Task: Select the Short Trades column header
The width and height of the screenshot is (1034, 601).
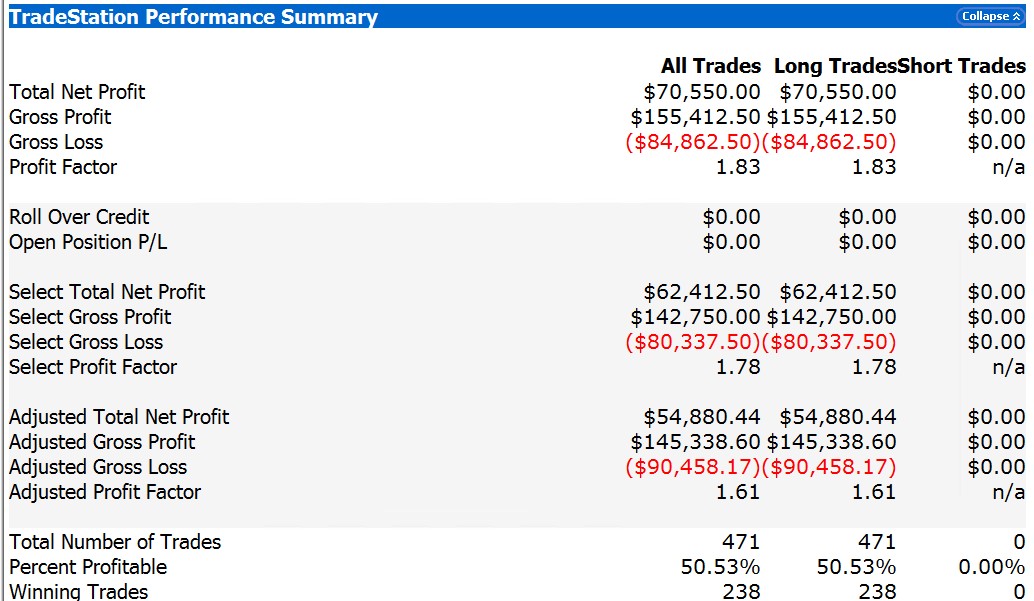Action: point(962,66)
